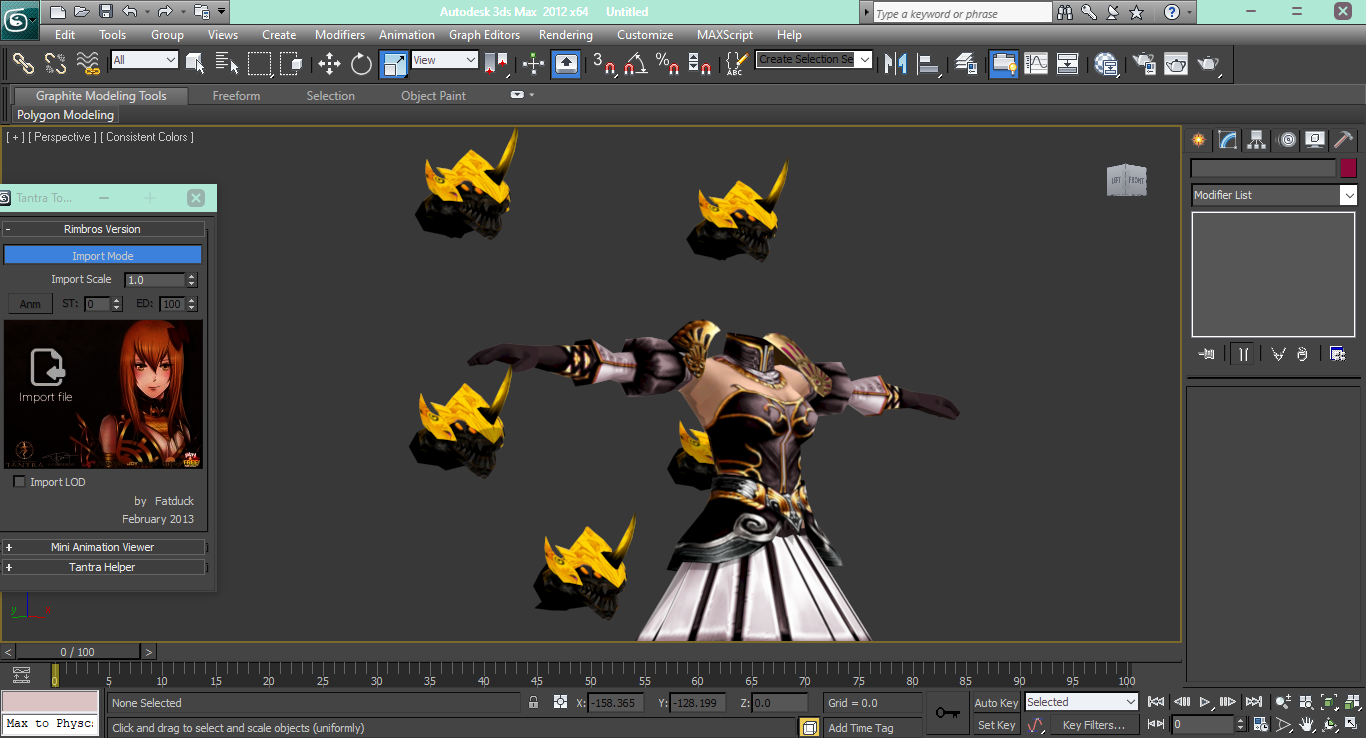Viewport: 1366px width, 738px height.
Task: Click the Import Mode button
Action: coord(103,256)
